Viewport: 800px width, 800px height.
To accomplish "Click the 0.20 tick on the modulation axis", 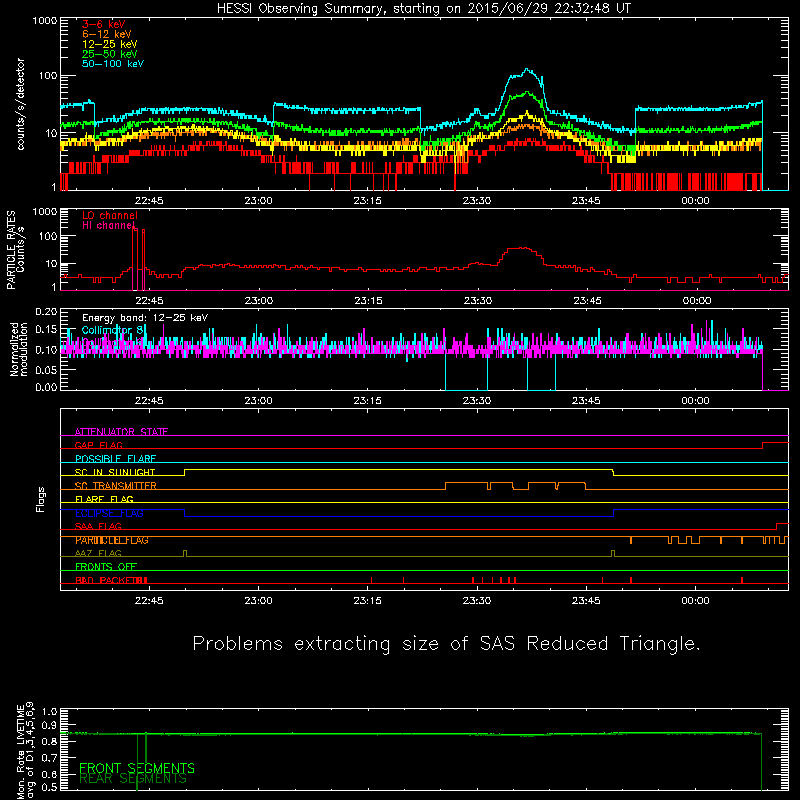I will pyautogui.click(x=46, y=312).
